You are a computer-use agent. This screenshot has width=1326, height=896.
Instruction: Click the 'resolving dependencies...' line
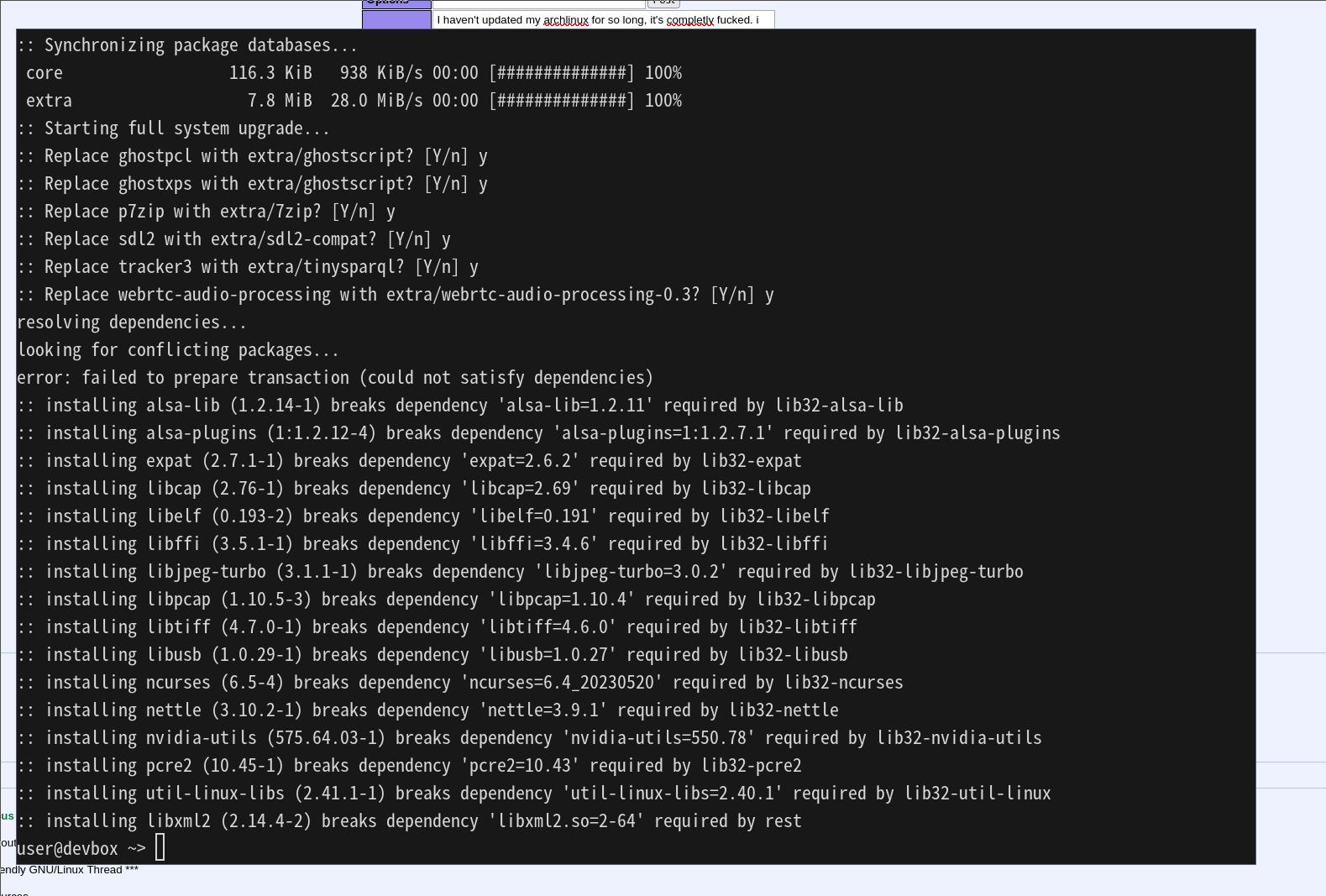132,322
